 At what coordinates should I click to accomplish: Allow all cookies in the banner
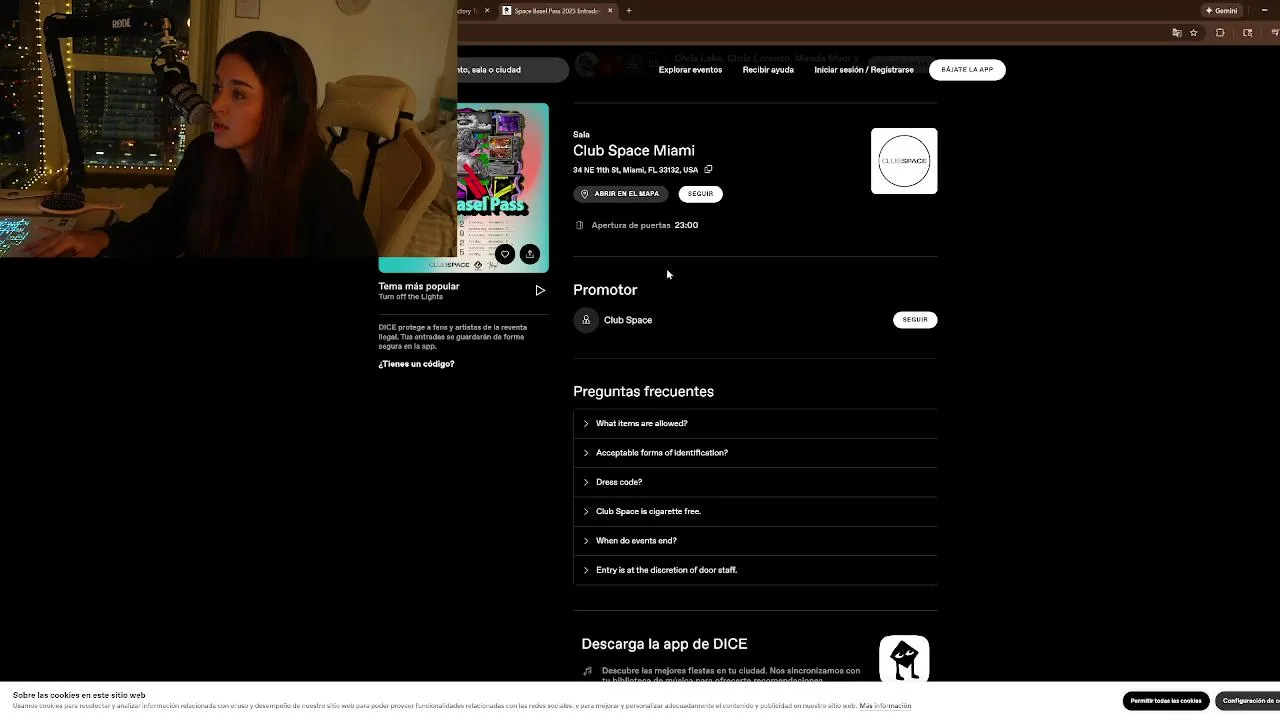[x=1166, y=701]
